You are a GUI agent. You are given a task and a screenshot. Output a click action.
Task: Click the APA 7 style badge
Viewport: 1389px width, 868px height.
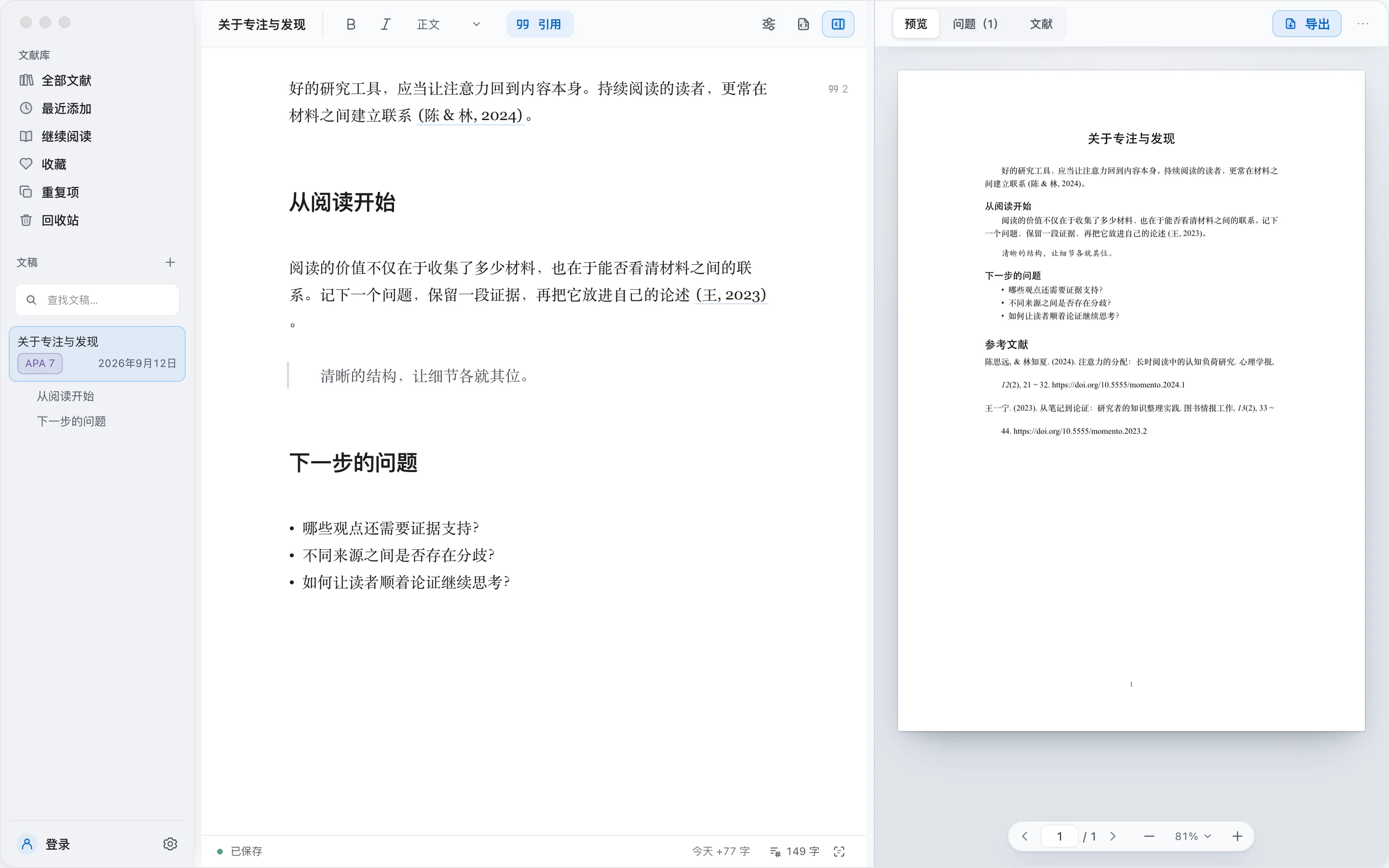coord(40,364)
